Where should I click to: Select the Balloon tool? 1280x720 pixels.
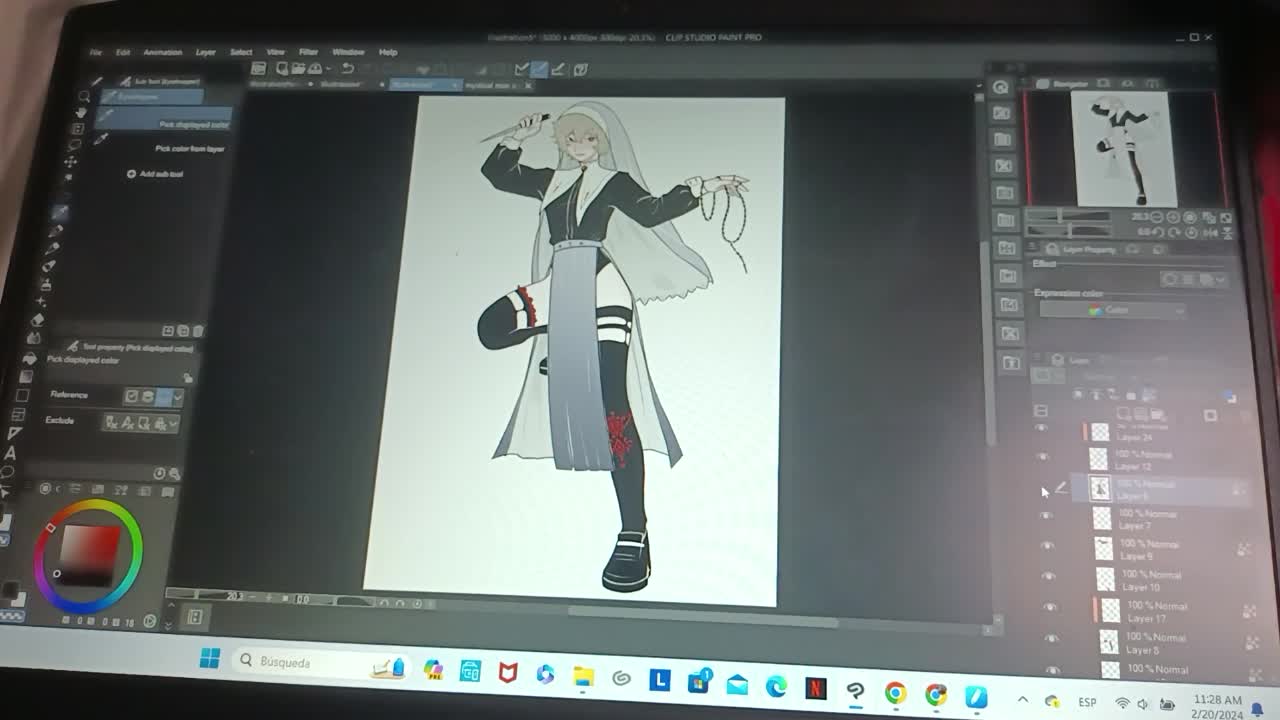9,472
